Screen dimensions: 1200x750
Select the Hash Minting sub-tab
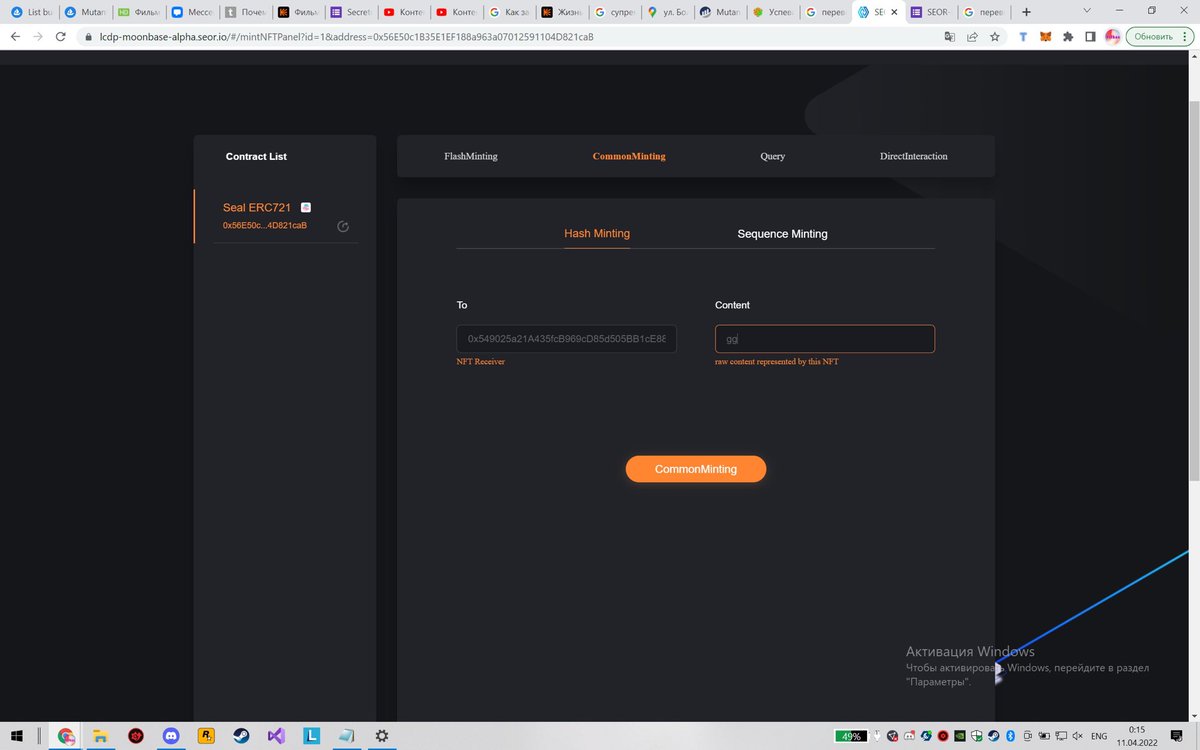pos(597,233)
